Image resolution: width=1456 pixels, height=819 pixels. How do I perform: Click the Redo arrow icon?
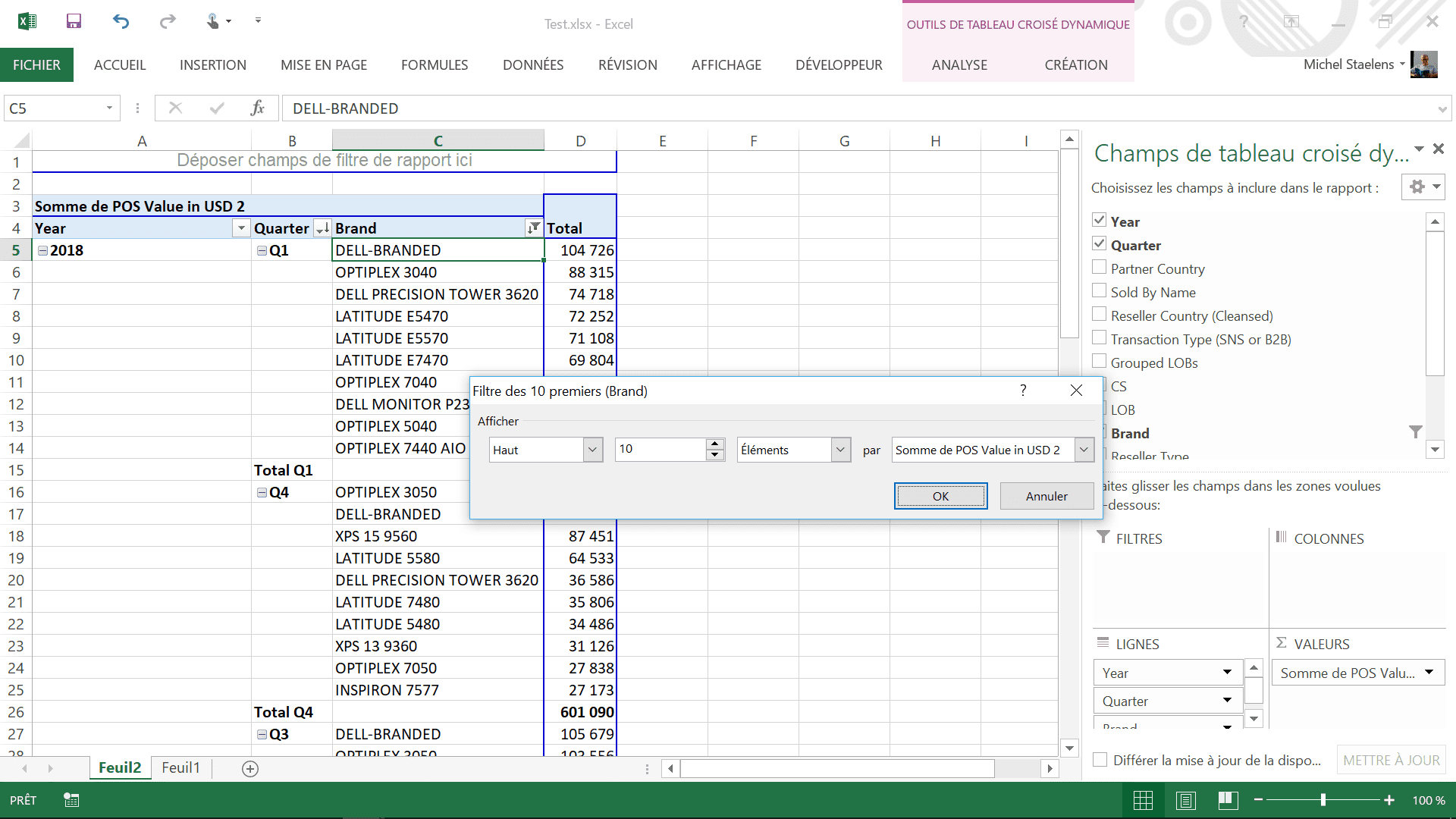tap(168, 21)
